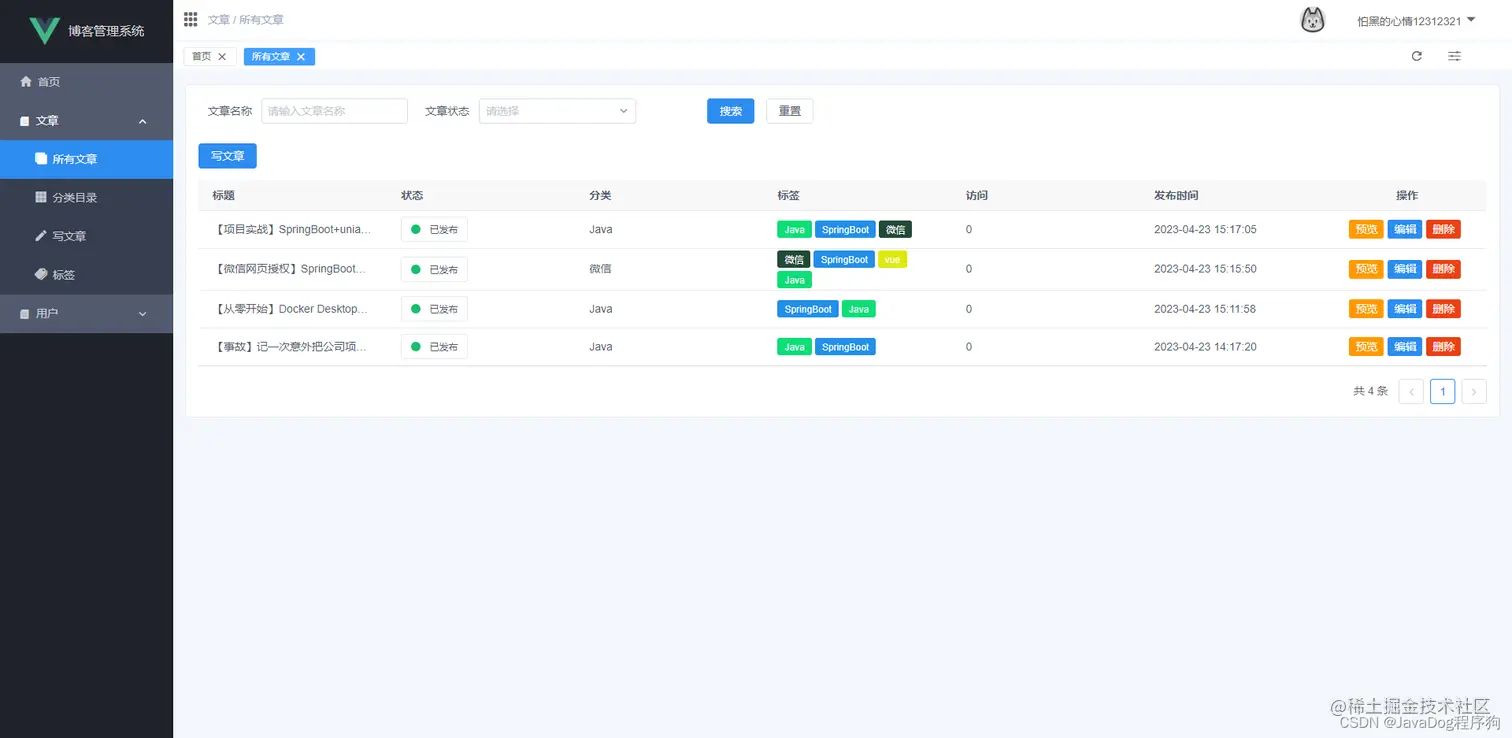Edit the 【从零开始】Docker Desktop article

[1405, 309]
